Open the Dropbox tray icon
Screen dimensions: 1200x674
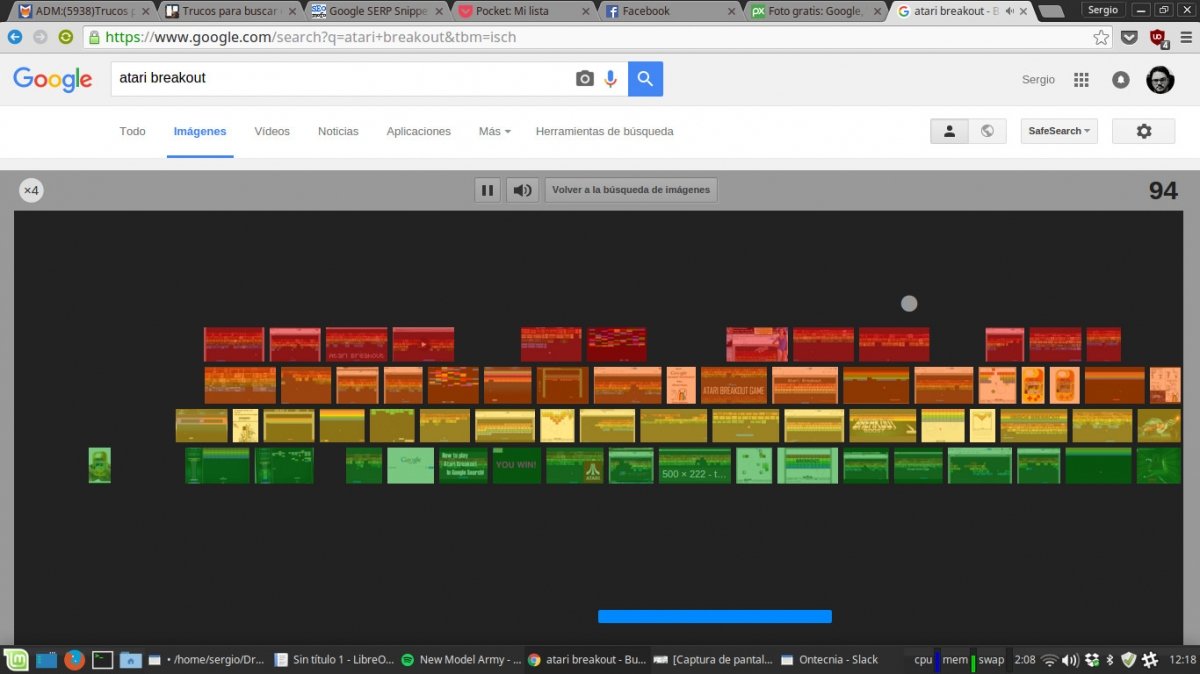pos(1092,660)
